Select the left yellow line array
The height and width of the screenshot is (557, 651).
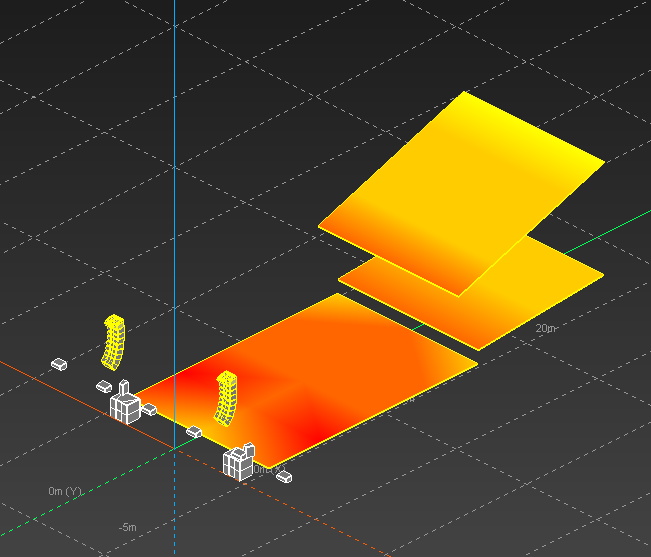113,342
